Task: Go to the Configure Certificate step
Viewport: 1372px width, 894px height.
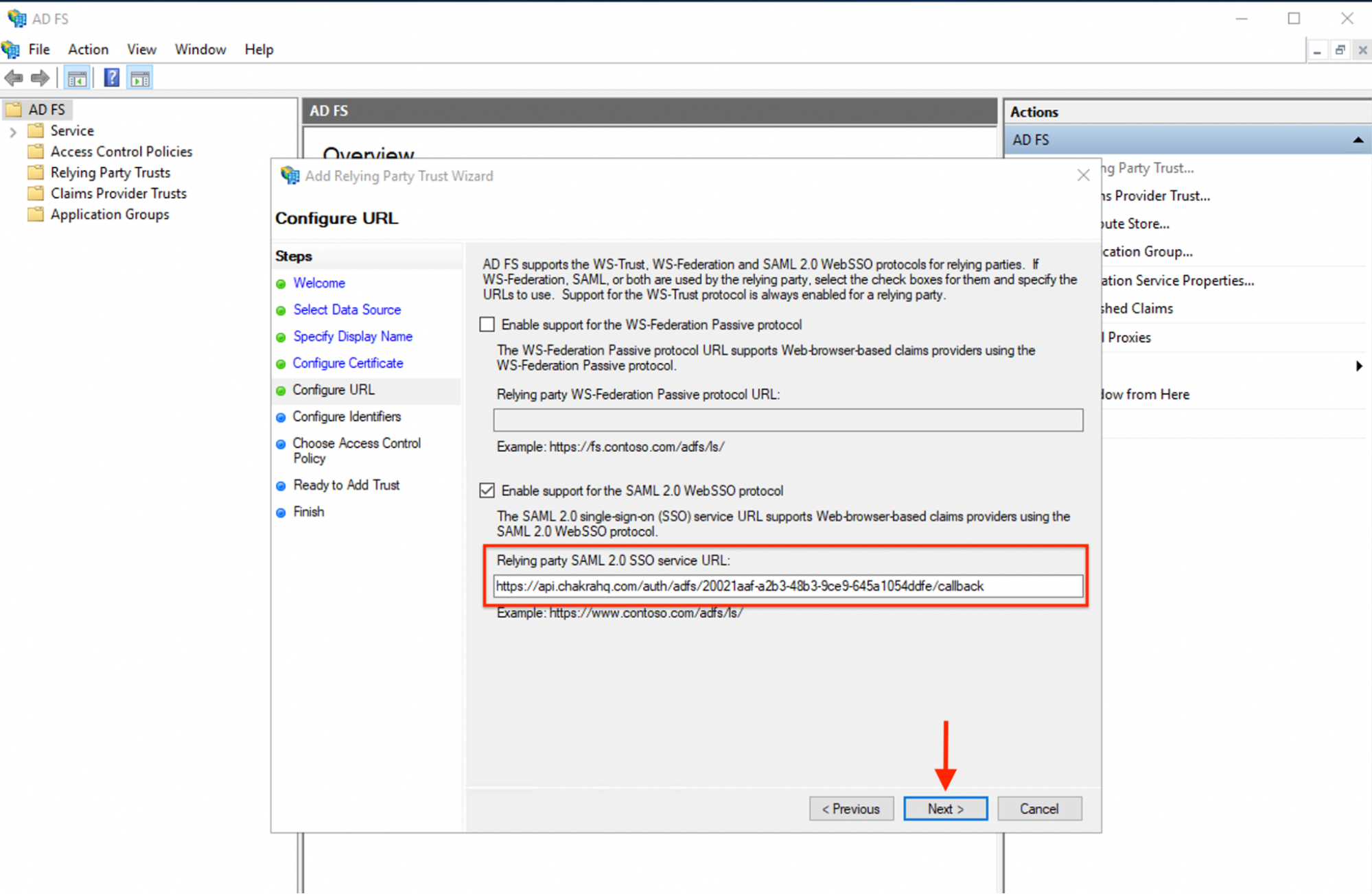Action: (348, 363)
